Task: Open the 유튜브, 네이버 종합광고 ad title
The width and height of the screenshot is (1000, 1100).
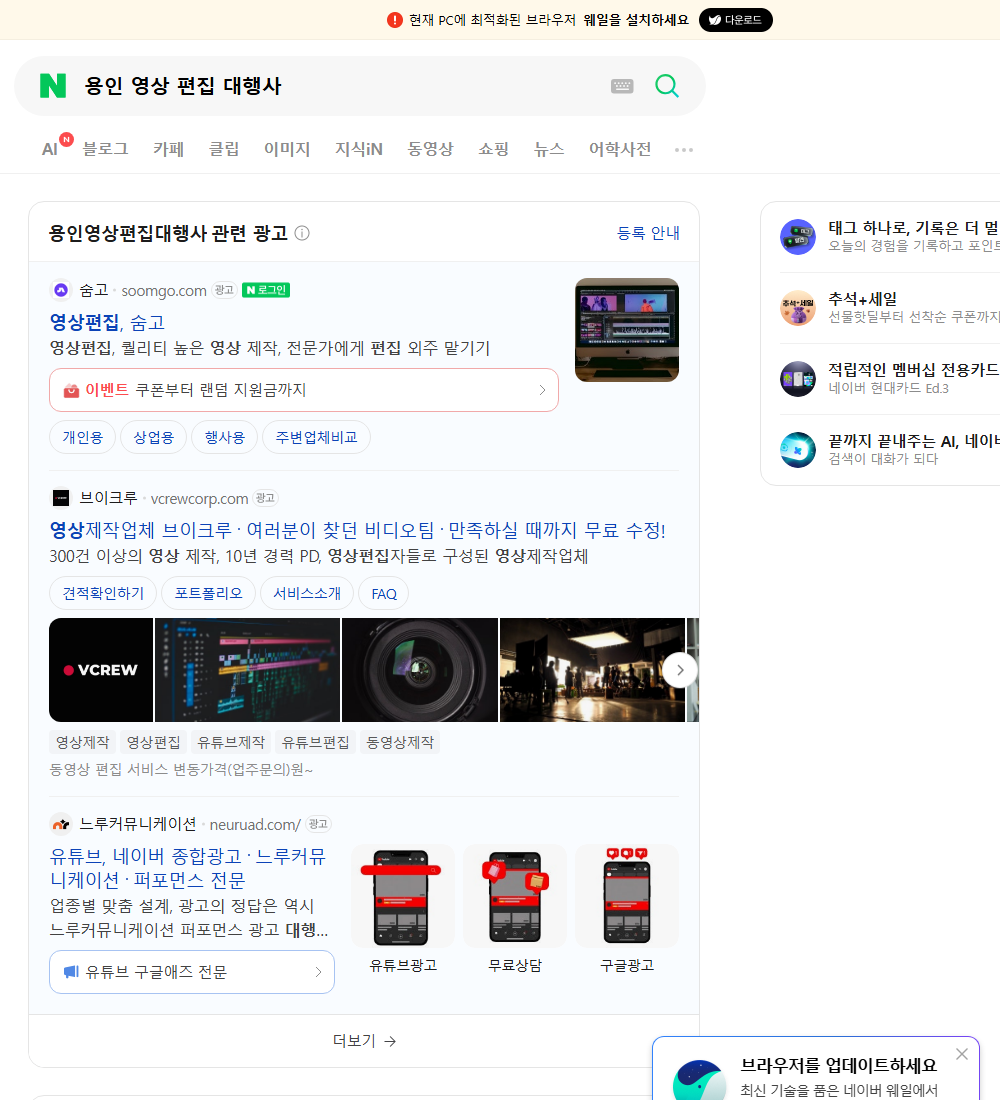Action: pyautogui.click(x=188, y=868)
